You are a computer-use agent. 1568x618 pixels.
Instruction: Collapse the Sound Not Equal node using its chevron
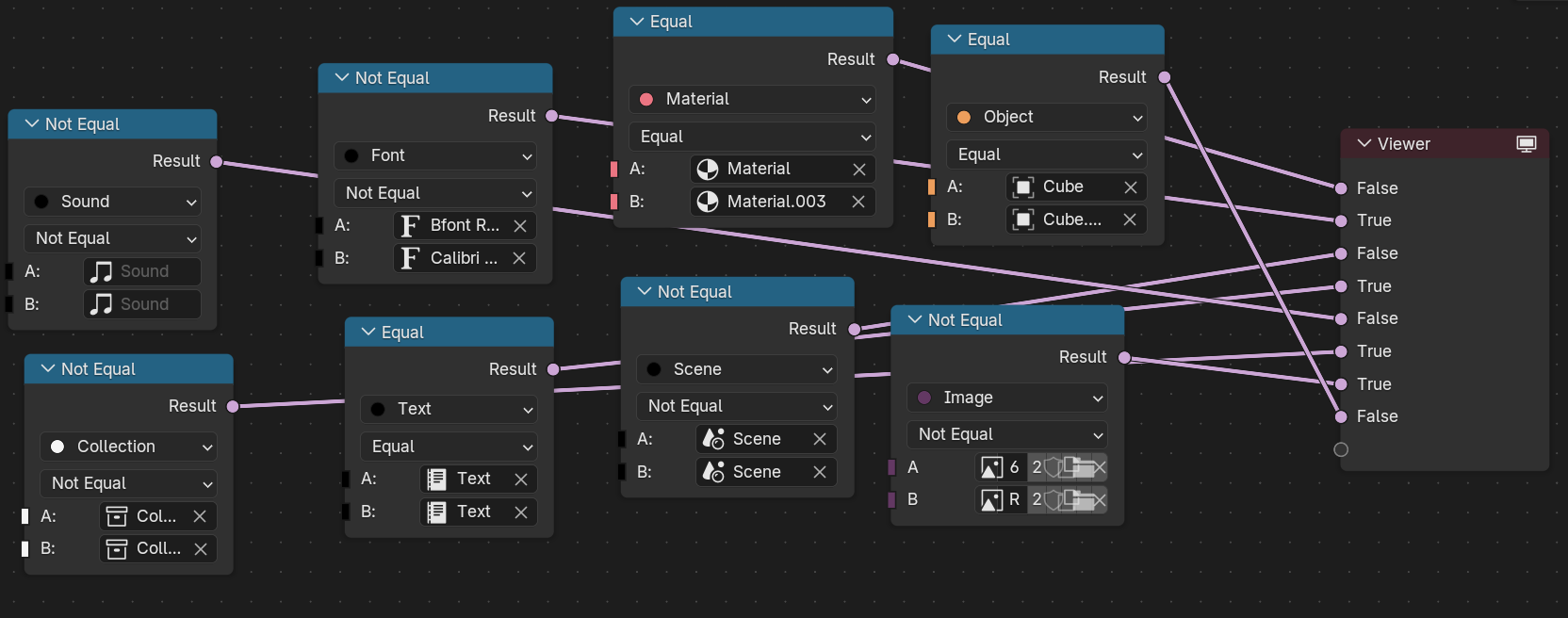click(32, 123)
